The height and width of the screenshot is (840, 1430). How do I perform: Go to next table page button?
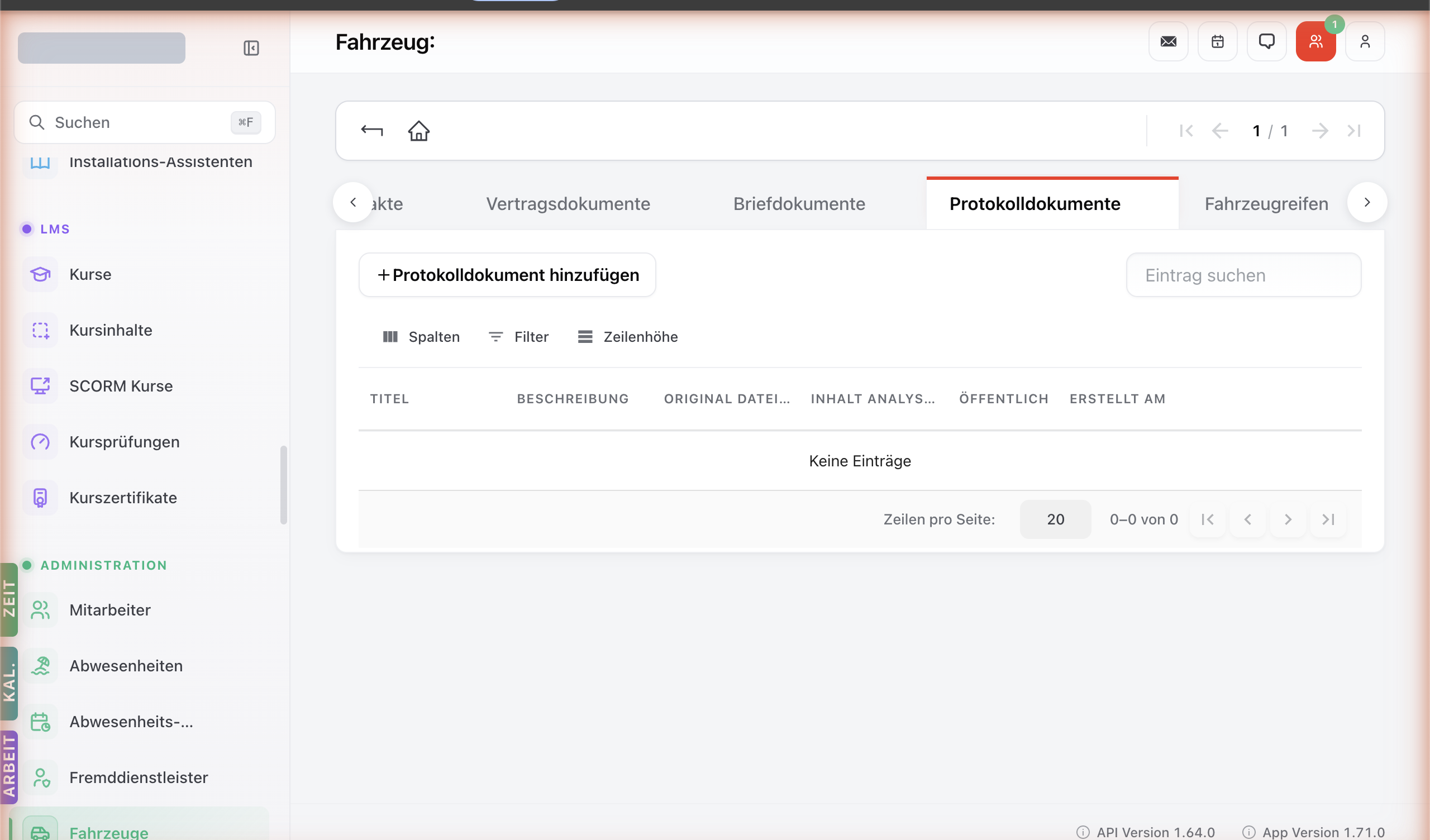[x=1288, y=519]
